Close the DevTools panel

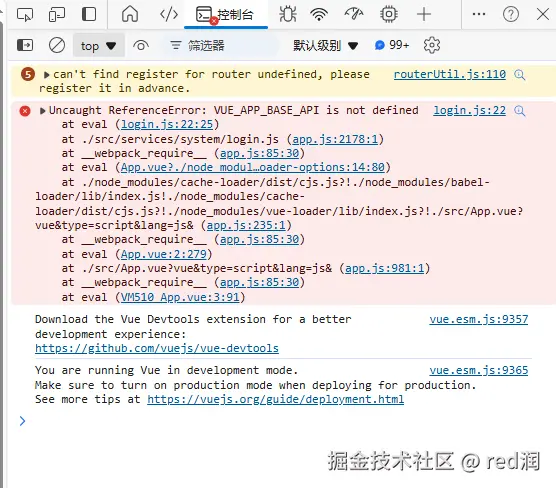543,15
